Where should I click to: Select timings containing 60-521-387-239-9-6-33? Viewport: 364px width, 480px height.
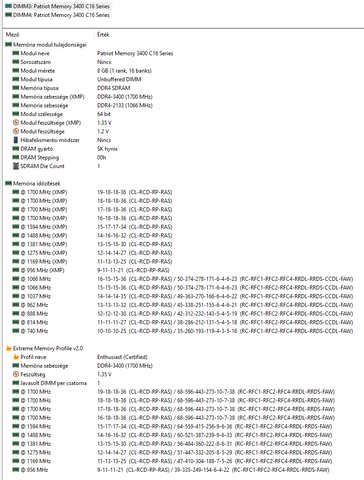(215, 435)
